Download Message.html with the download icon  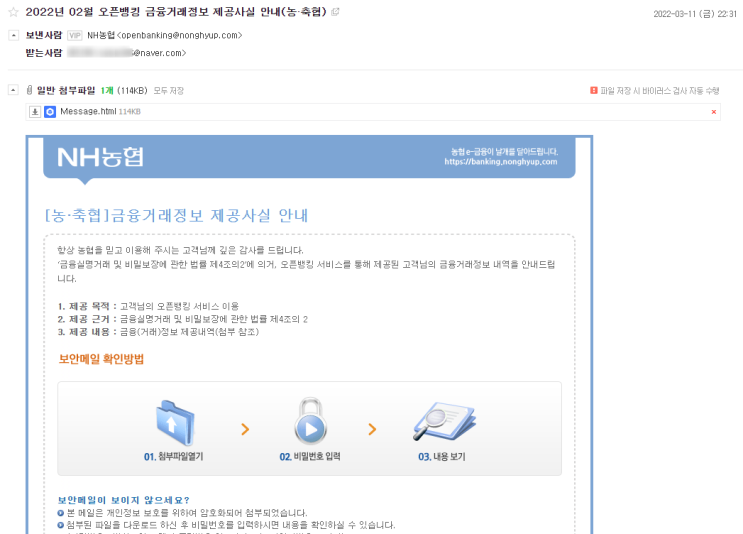click(x=35, y=112)
